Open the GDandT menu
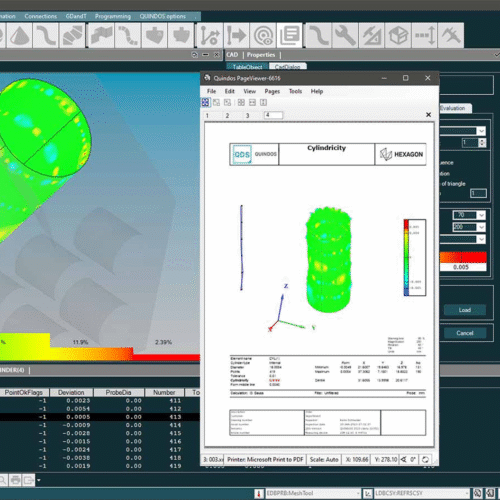 point(76,16)
